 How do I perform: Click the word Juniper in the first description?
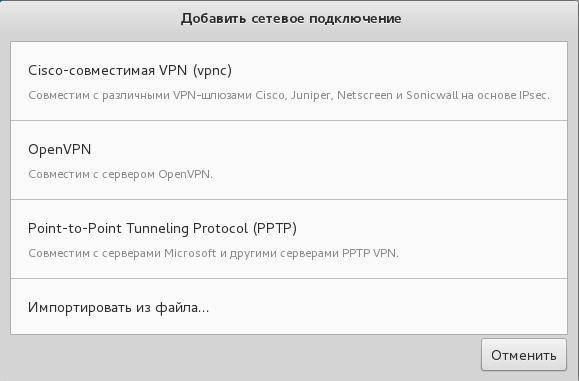click(311, 95)
